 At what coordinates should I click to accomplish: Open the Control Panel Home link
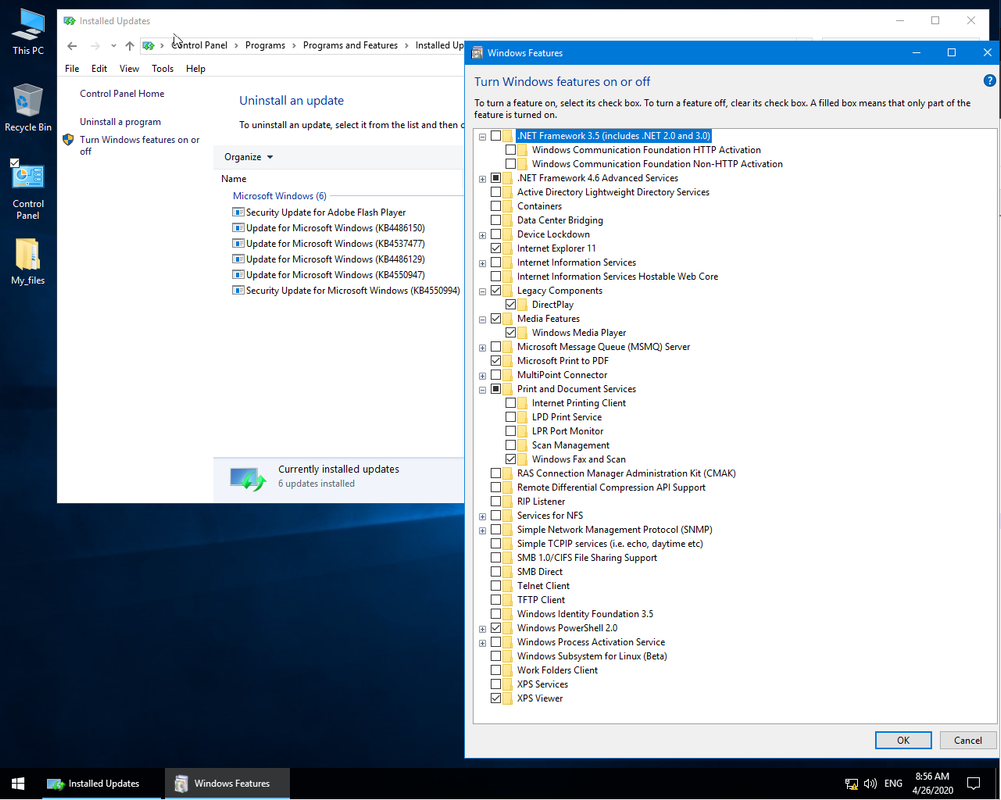coord(122,93)
